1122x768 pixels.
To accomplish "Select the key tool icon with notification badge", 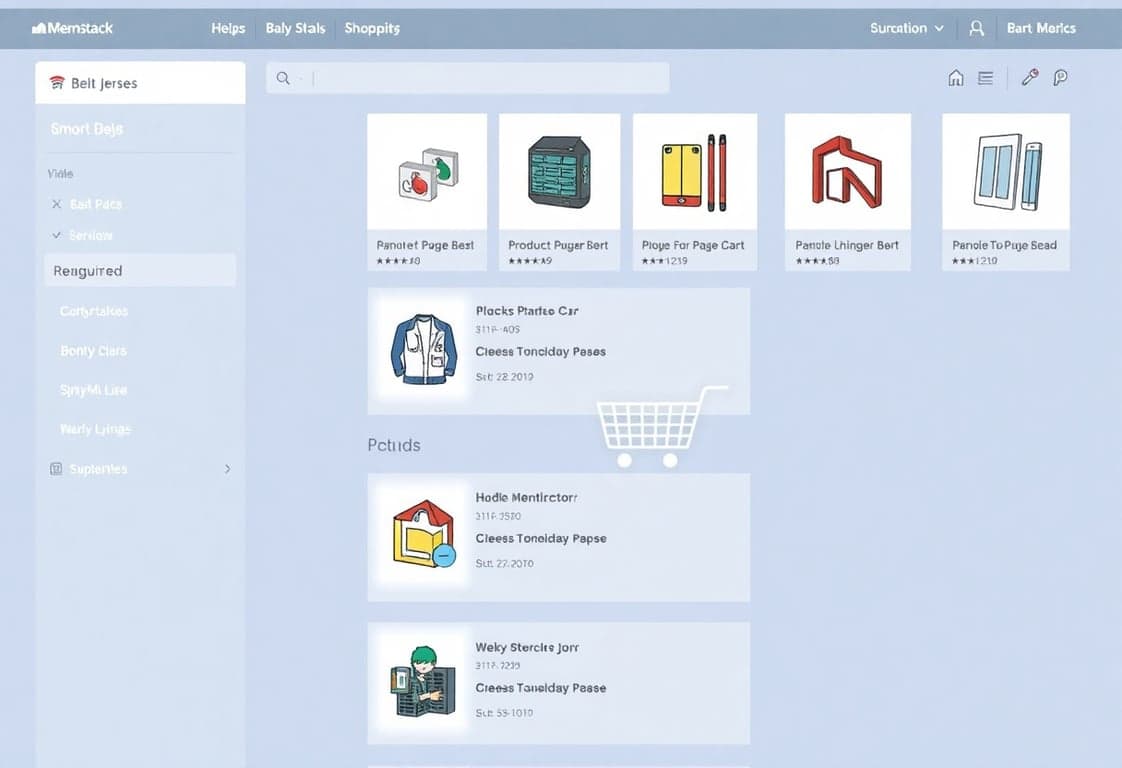I will [x=1029, y=77].
